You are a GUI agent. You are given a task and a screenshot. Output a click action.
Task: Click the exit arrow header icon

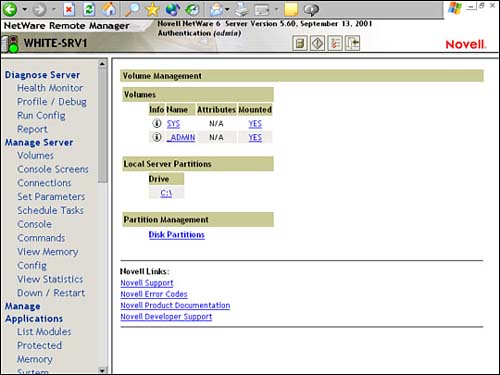(353, 43)
